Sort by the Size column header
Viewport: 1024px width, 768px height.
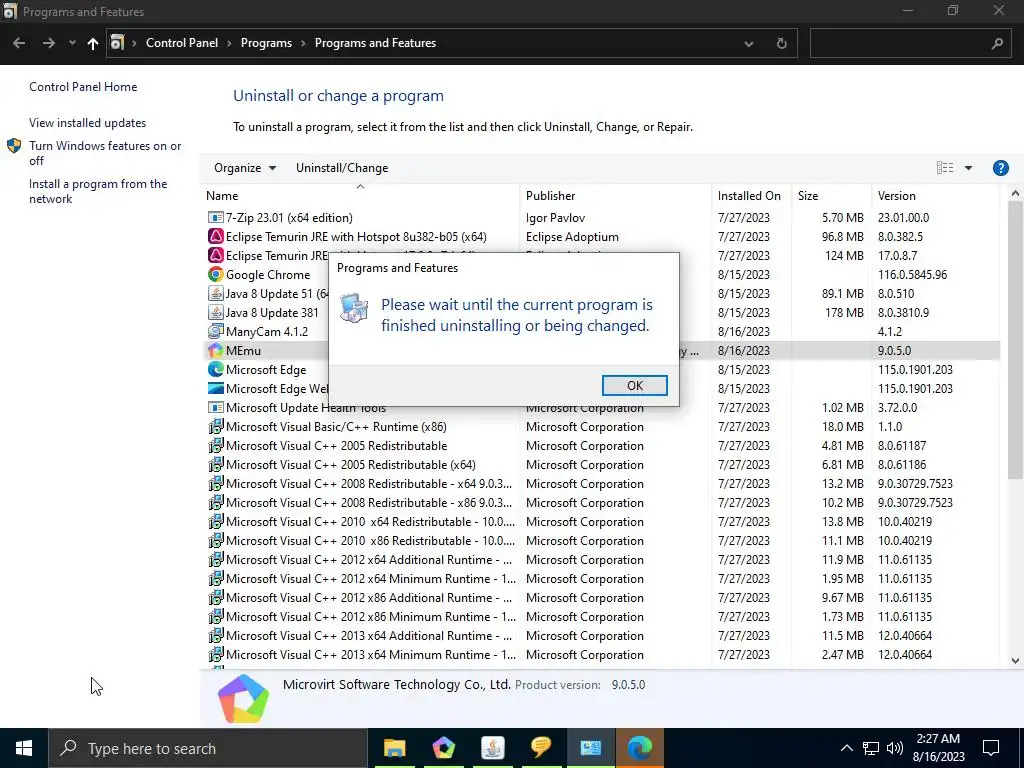831,195
